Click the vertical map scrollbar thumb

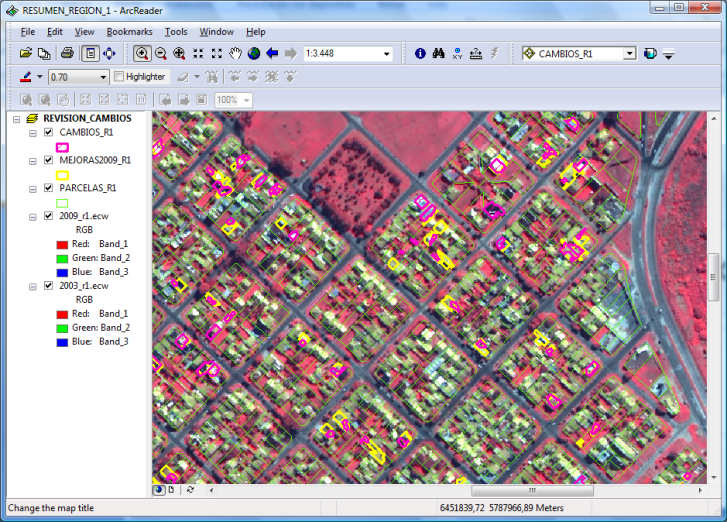click(713, 277)
